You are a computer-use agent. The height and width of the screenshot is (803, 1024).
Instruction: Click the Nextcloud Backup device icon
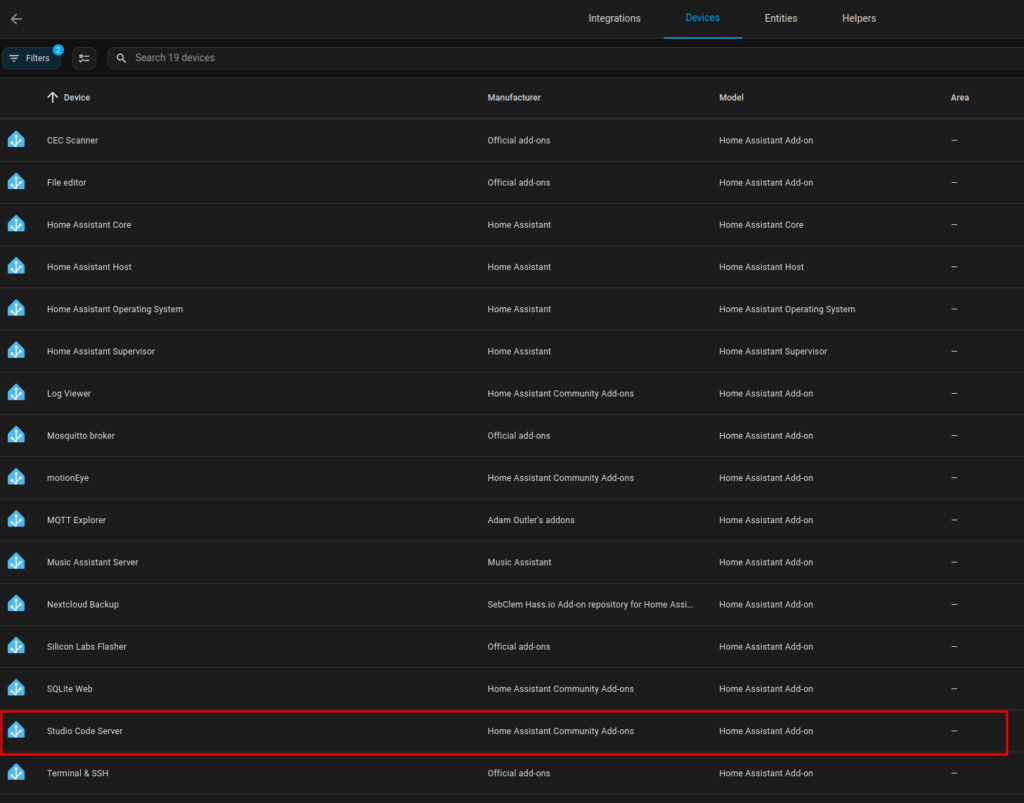[16, 605]
